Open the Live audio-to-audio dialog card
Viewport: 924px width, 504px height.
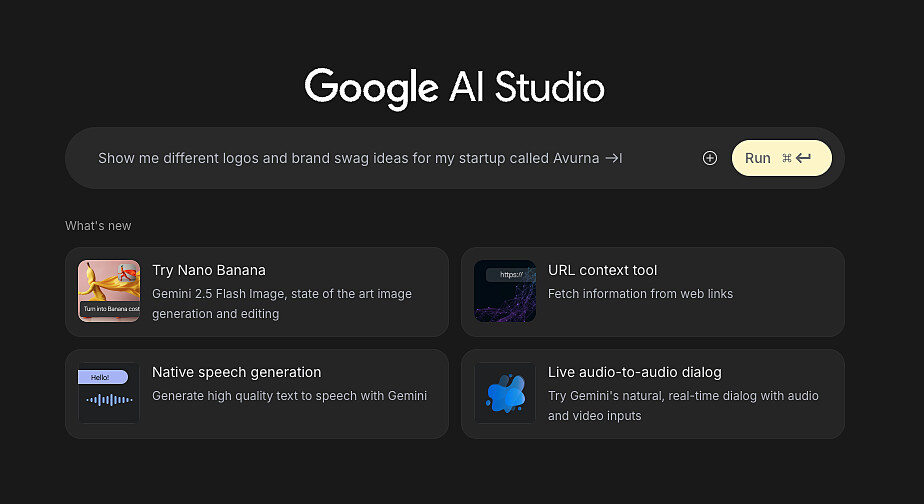coord(652,394)
